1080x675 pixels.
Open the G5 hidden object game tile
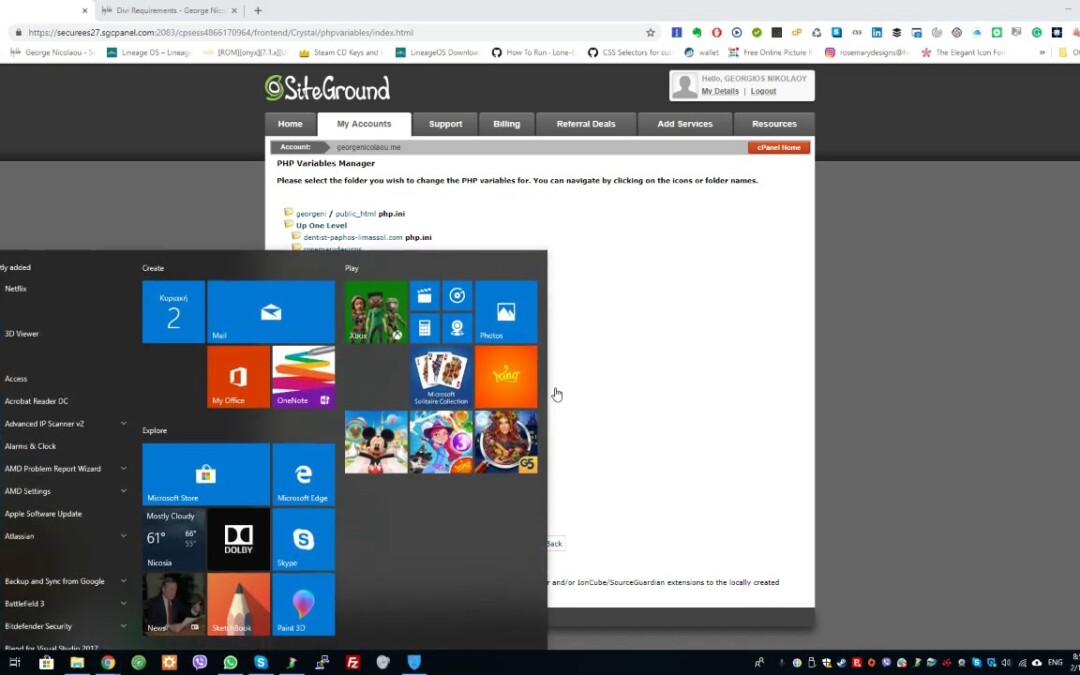click(x=506, y=442)
